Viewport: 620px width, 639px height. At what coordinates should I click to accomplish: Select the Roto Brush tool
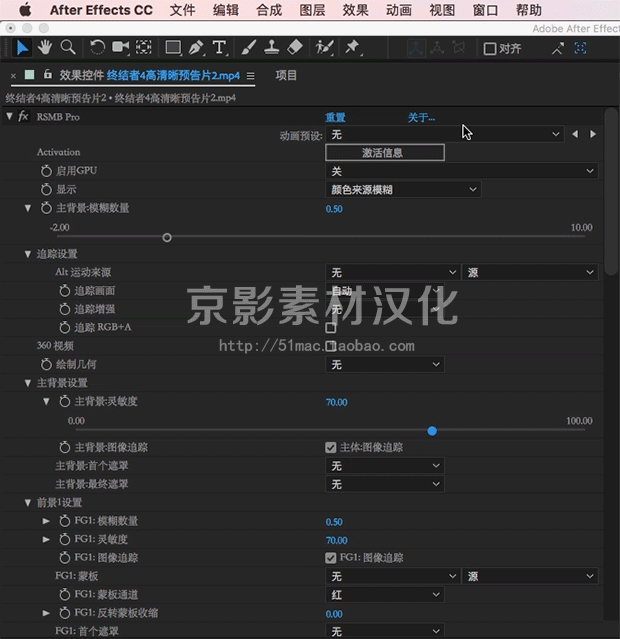[324, 48]
